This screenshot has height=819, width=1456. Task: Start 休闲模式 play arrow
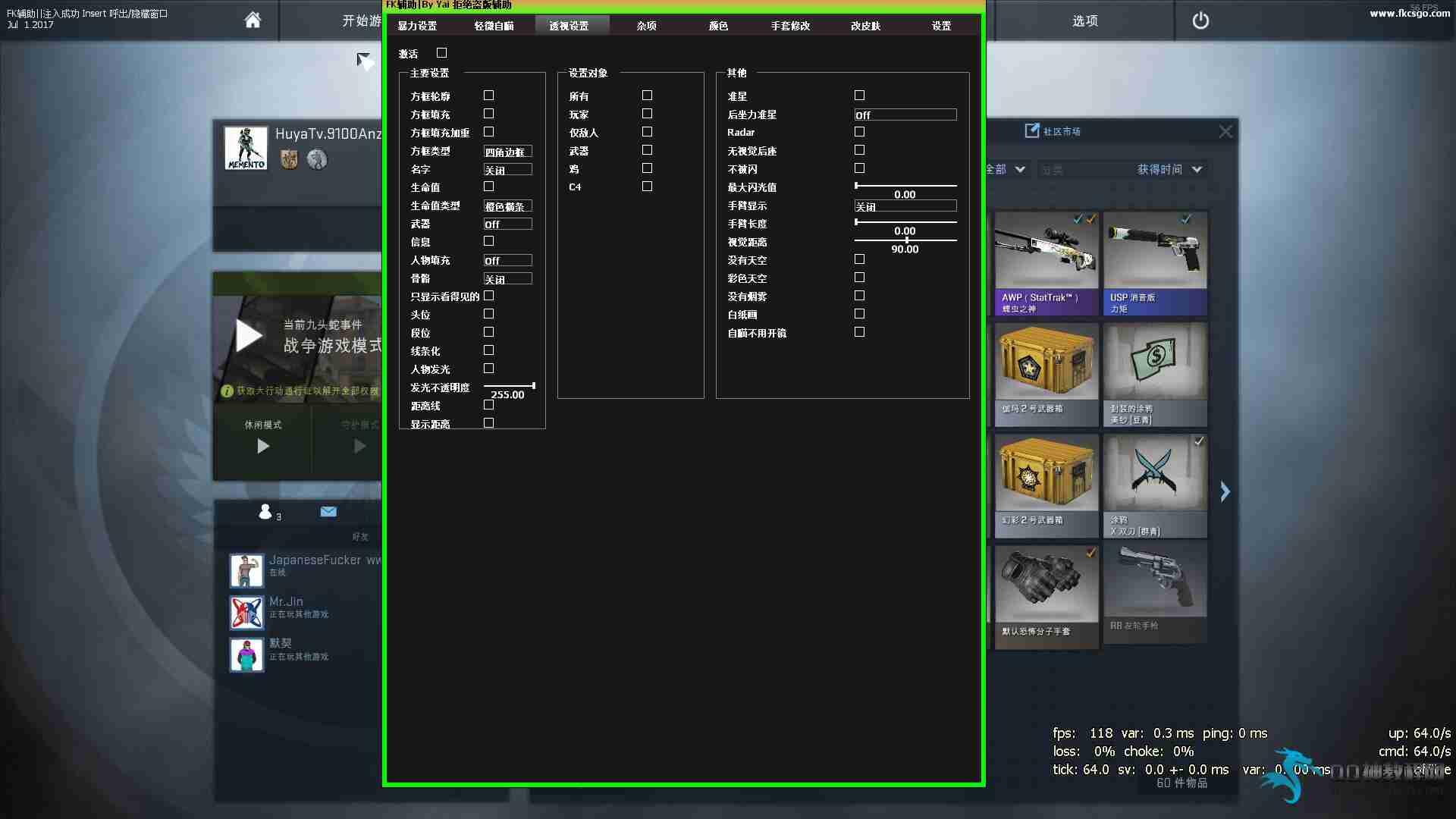pos(263,446)
